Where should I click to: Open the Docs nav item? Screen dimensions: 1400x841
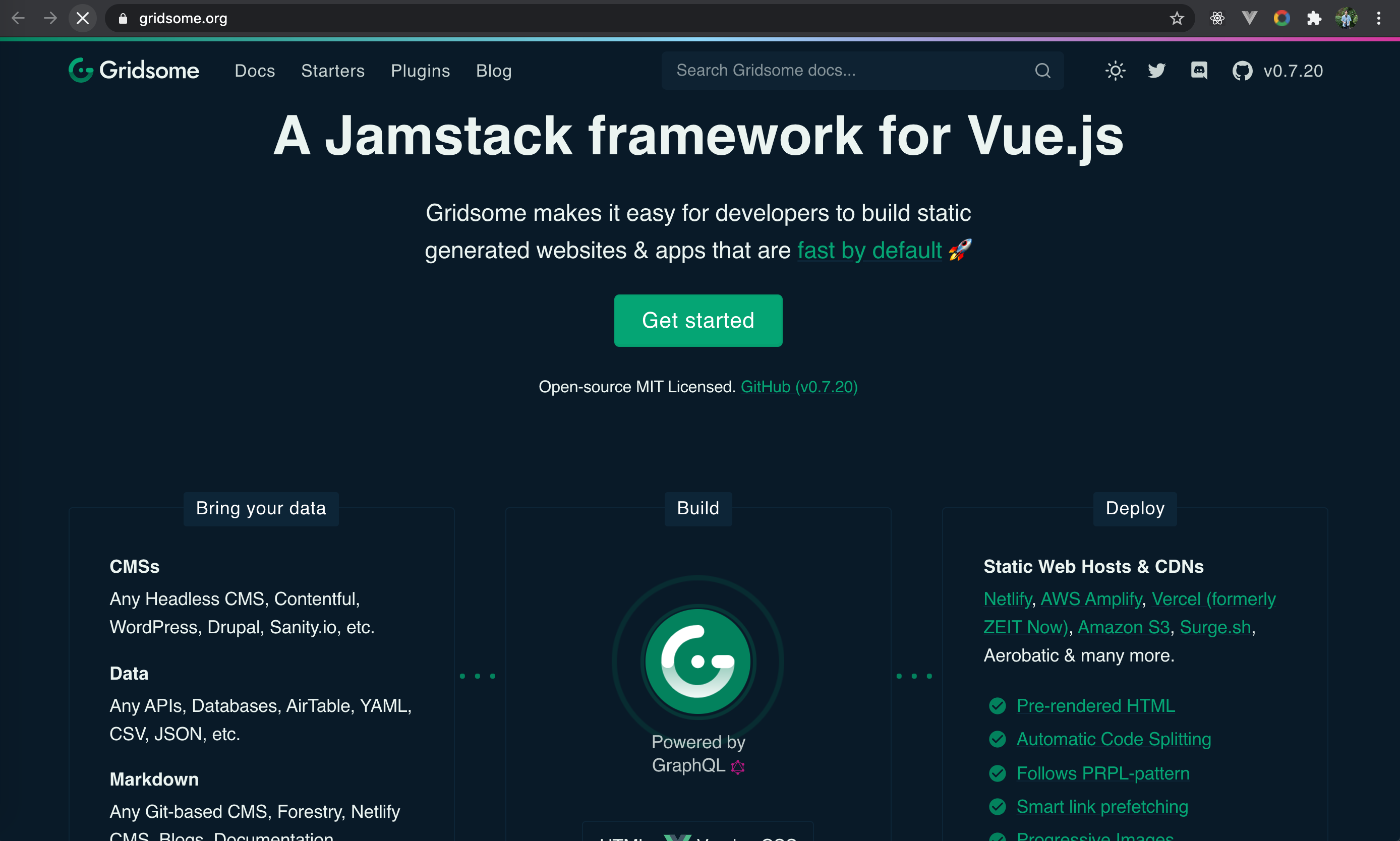255,71
